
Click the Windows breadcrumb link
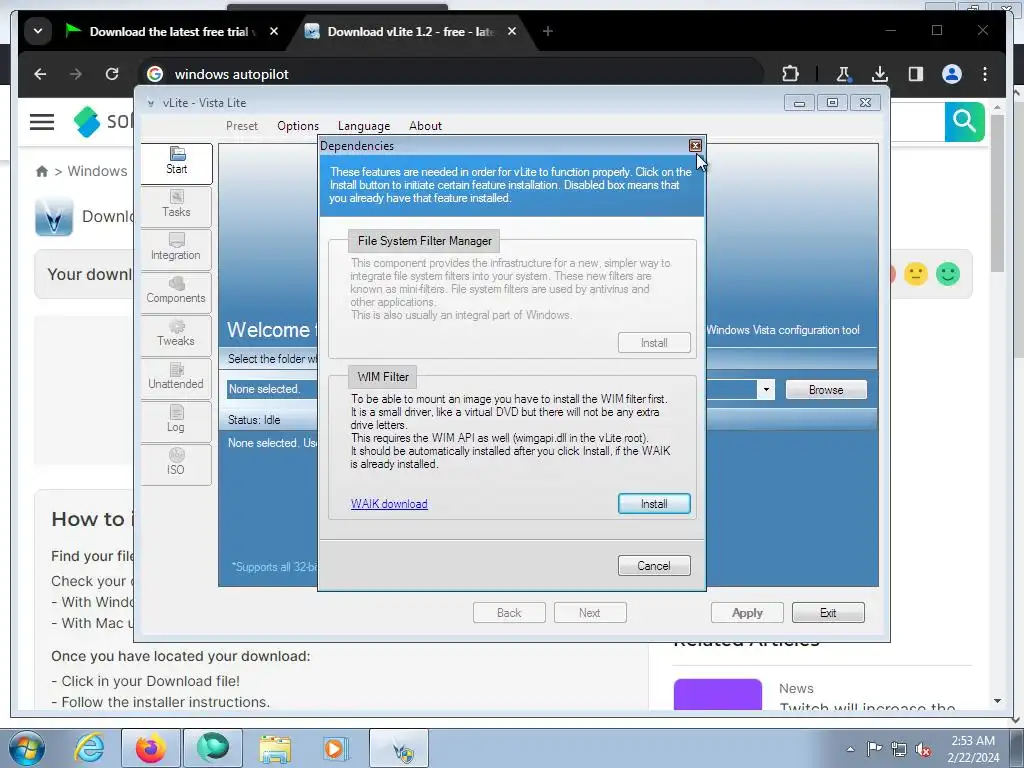coord(97,171)
